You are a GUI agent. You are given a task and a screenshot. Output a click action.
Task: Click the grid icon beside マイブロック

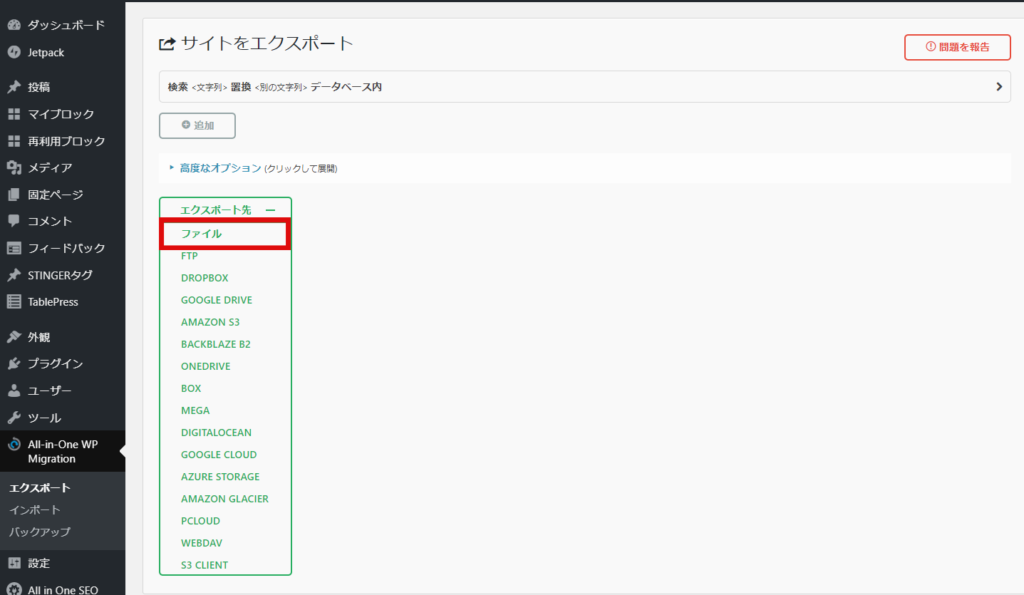tap(14, 114)
